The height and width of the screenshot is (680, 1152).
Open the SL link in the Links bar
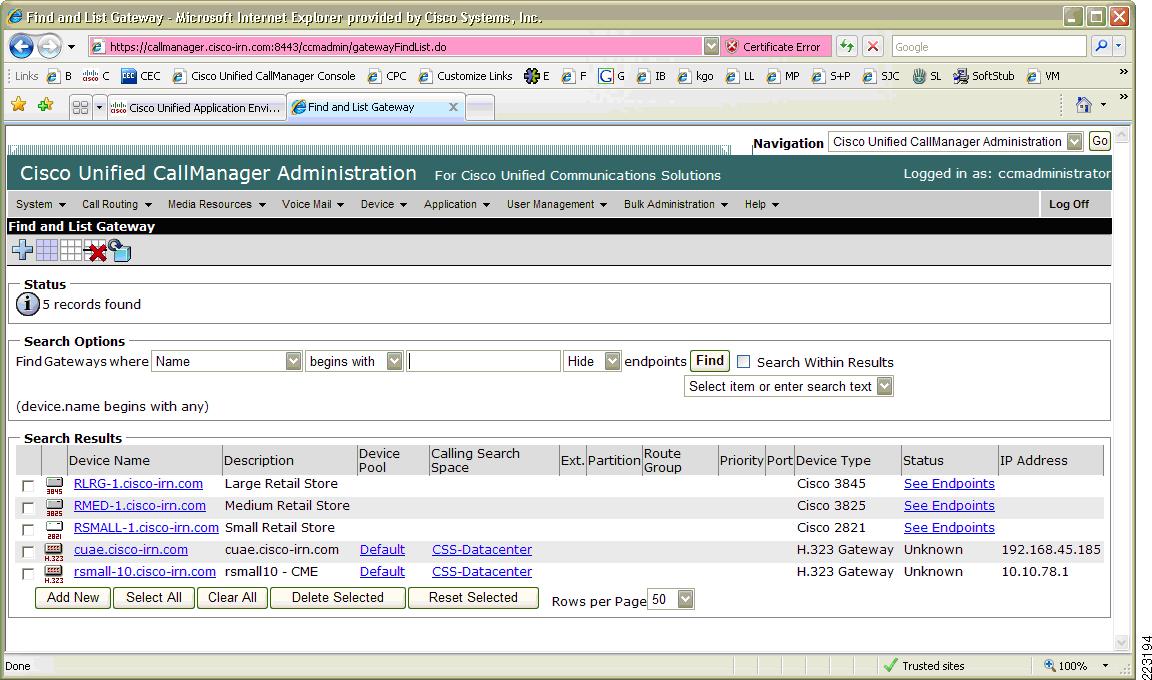tap(926, 76)
